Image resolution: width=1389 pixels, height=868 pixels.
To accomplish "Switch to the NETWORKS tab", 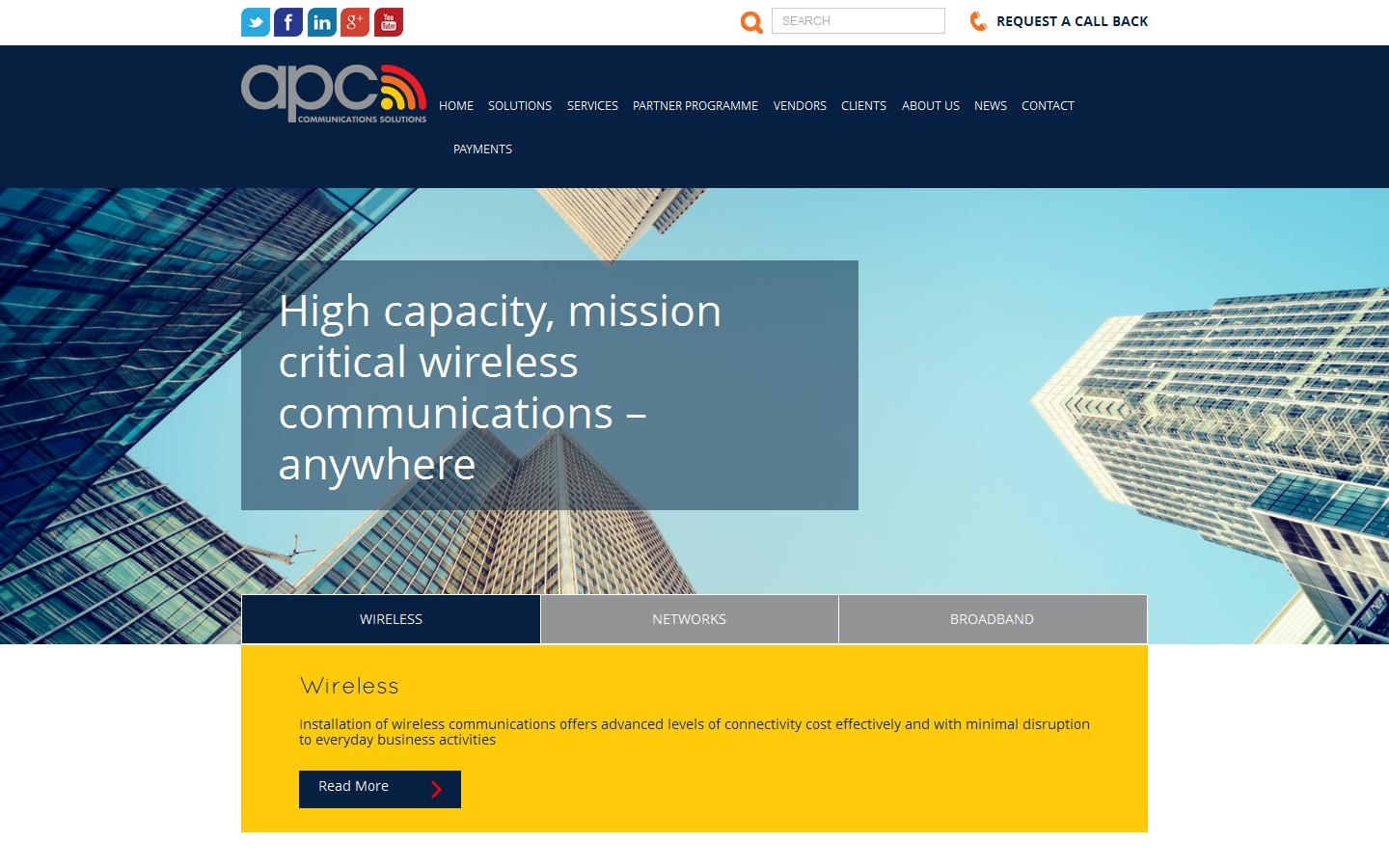I will click(689, 618).
